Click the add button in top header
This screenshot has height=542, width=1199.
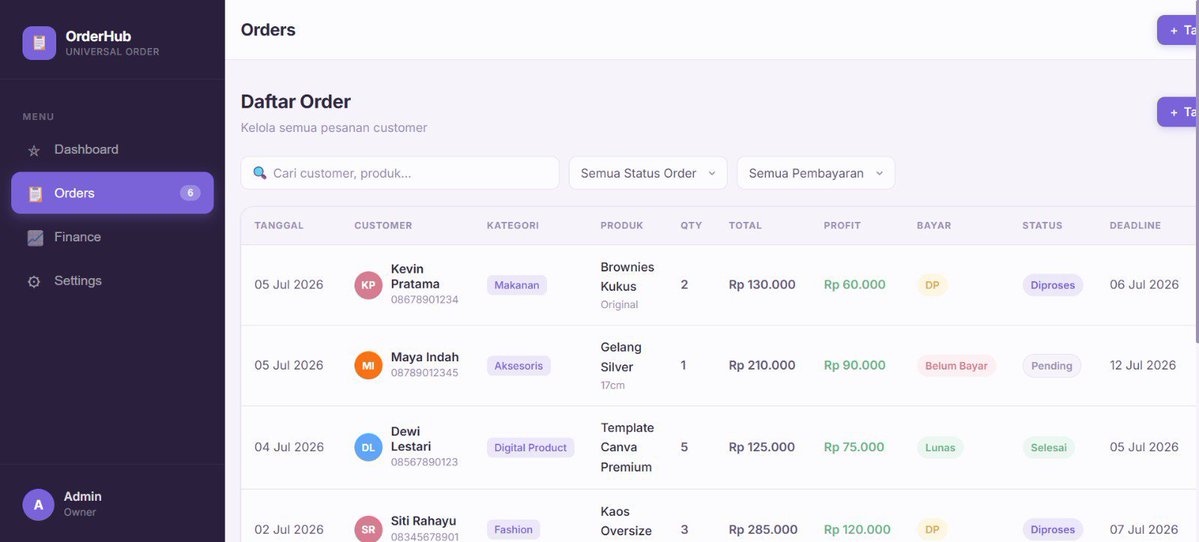(1178, 30)
